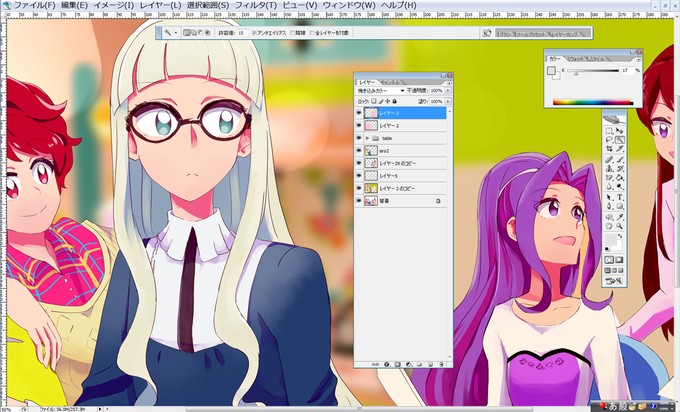Enable the 隣接 checkbox

293,33
